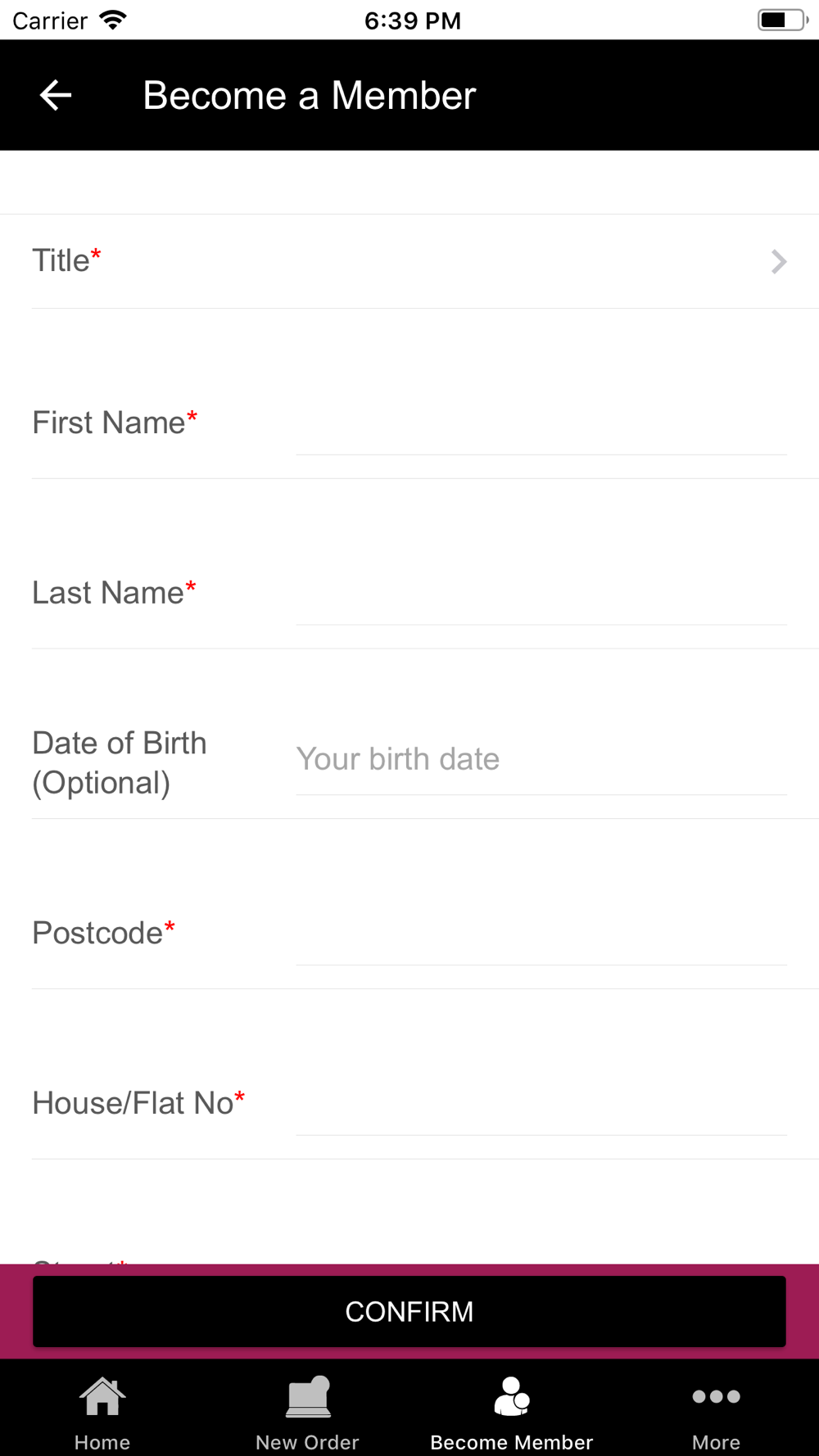Focus the Postcode input field
Viewport: 819px width, 1456px height.
click(541, 933)
